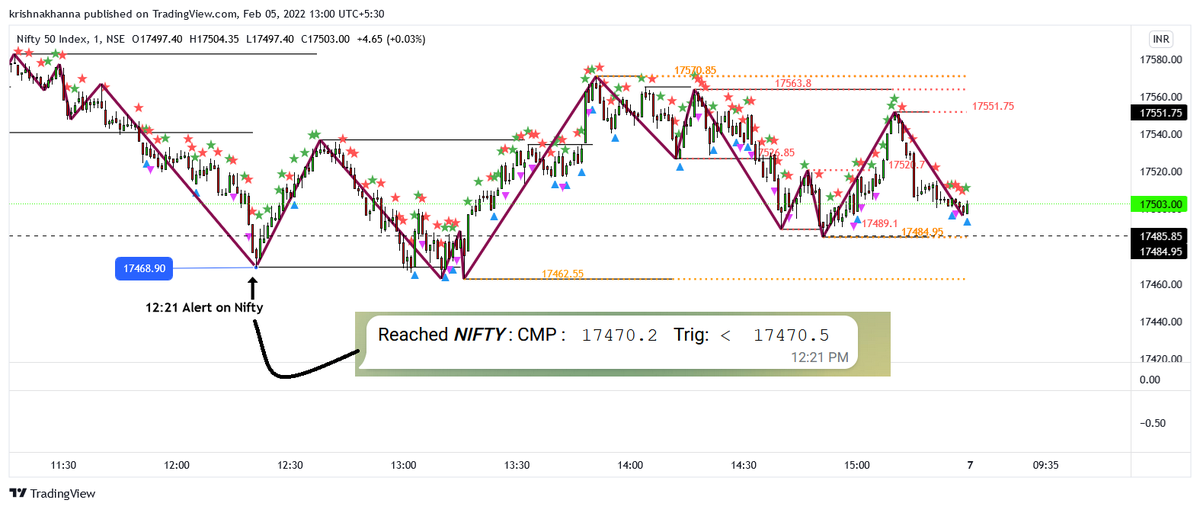
Task: Click the 09:35 time axis label
Action: (x=1045, y=465)
